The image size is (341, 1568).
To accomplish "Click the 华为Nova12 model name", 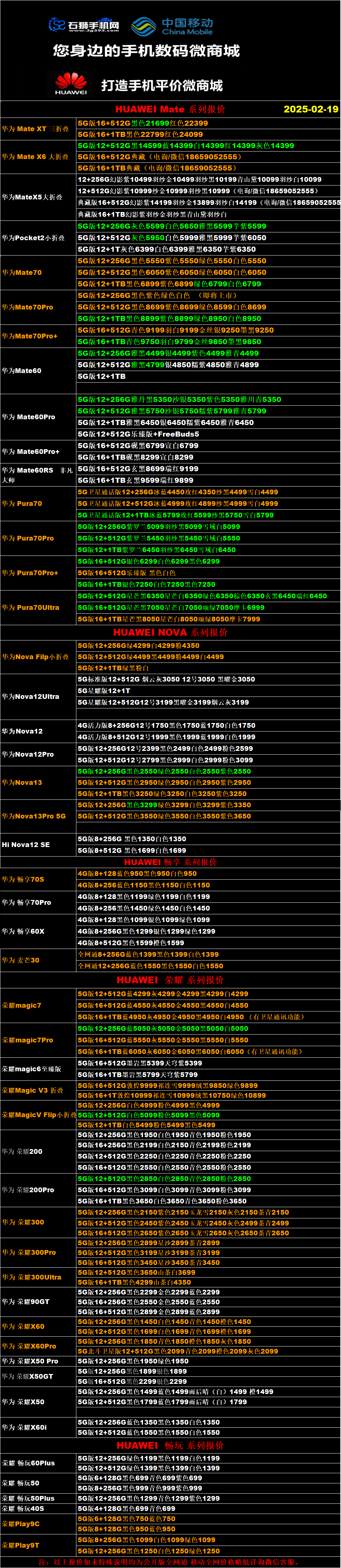I will [x=22, y=731].
